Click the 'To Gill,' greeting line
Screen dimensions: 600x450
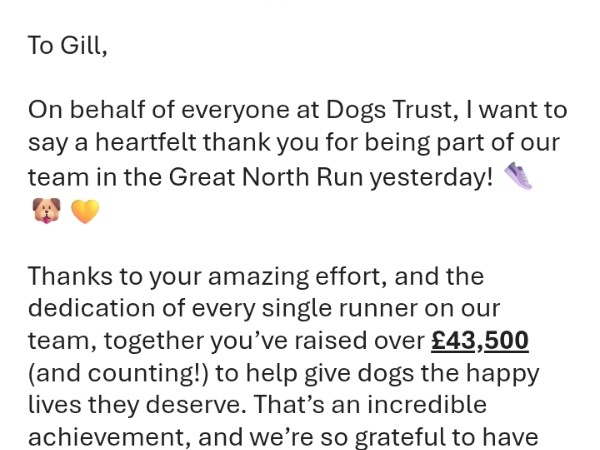tap(67, 46)
